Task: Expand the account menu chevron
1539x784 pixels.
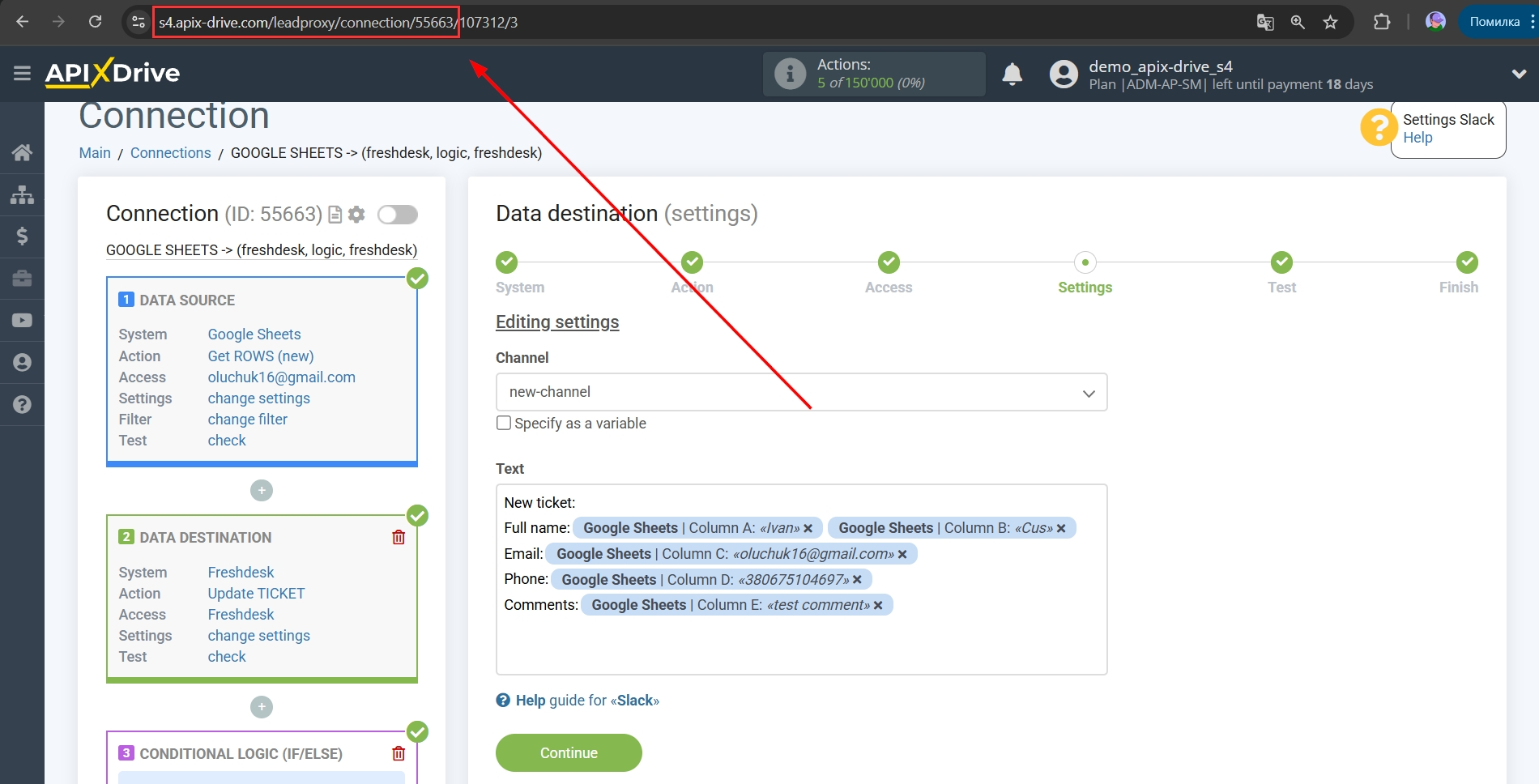Action: (x=1520, y=74)
